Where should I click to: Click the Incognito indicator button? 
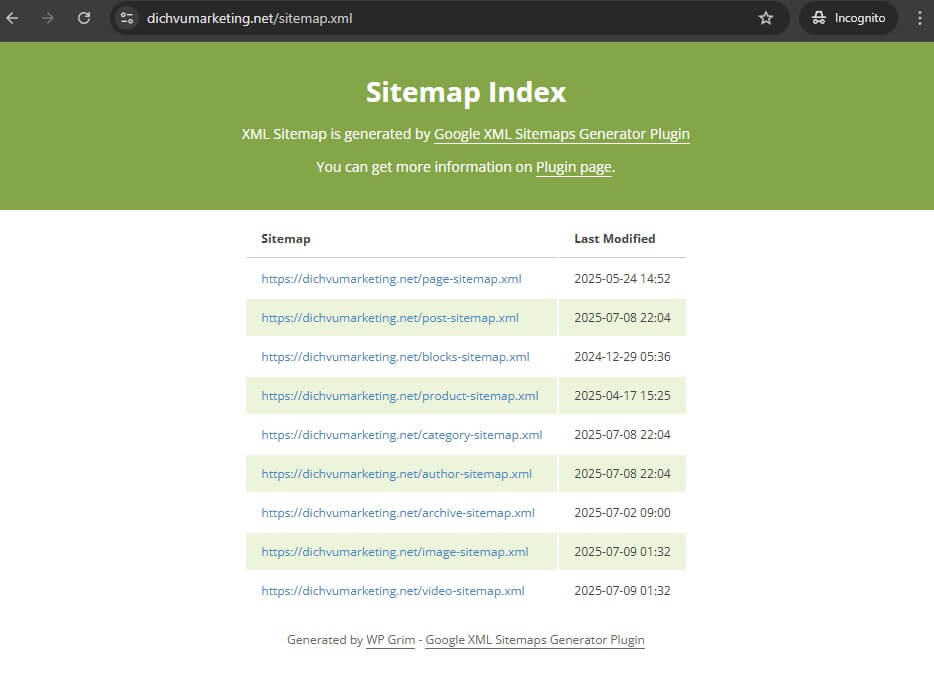pos(848,18)
